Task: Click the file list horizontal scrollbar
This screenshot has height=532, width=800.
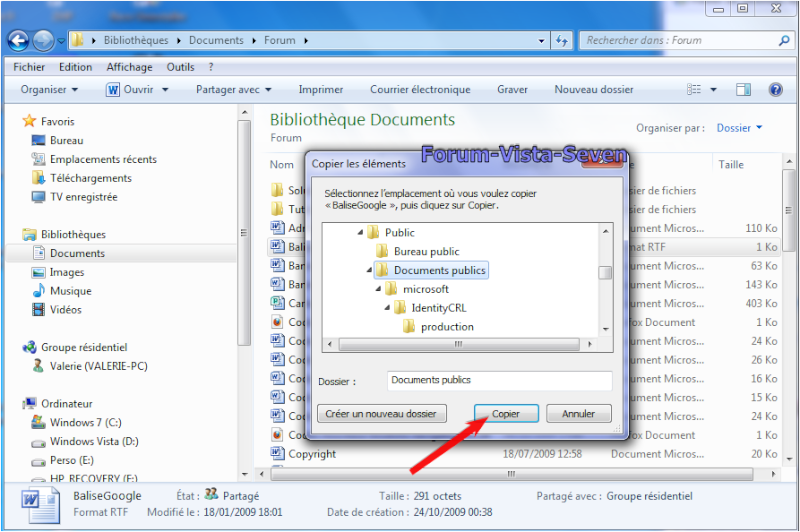Action: click(x=512, y=474)
